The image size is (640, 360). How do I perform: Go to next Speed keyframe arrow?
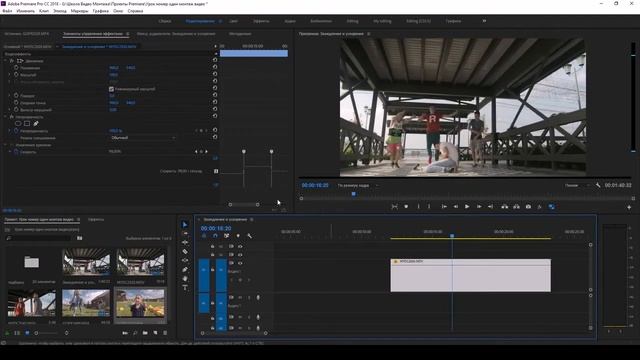206,151
